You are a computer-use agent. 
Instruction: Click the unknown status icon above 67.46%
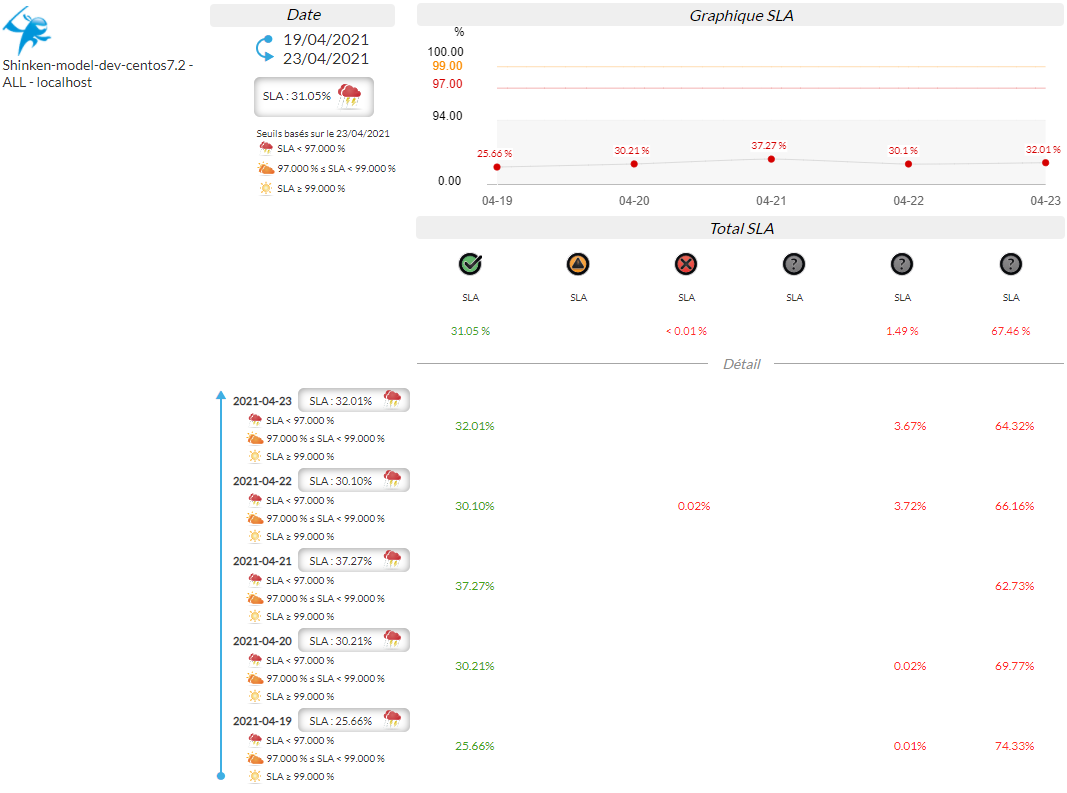[x=1011, y=264]
